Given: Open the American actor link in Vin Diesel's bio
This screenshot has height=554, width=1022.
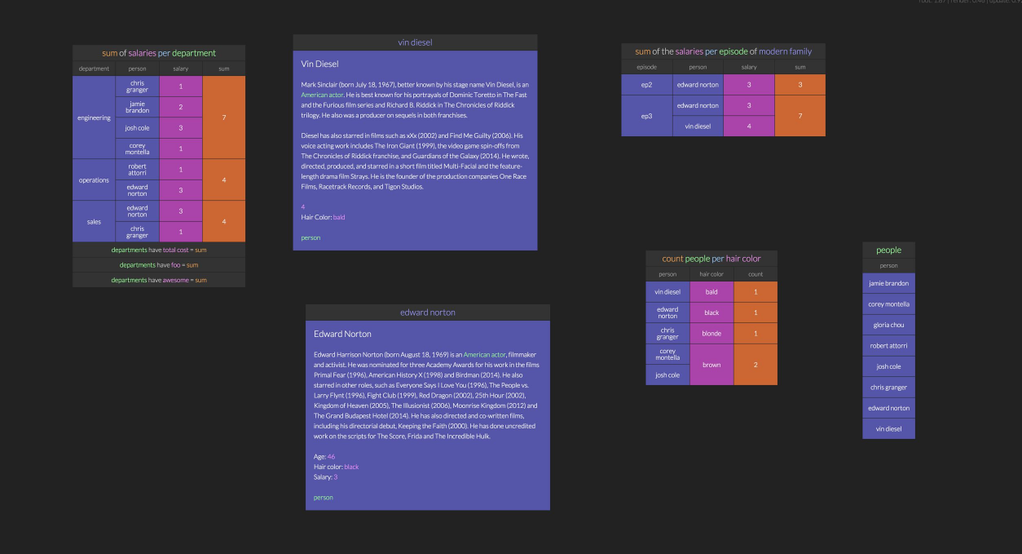Looking at the screenshot, I should [322, 95].
